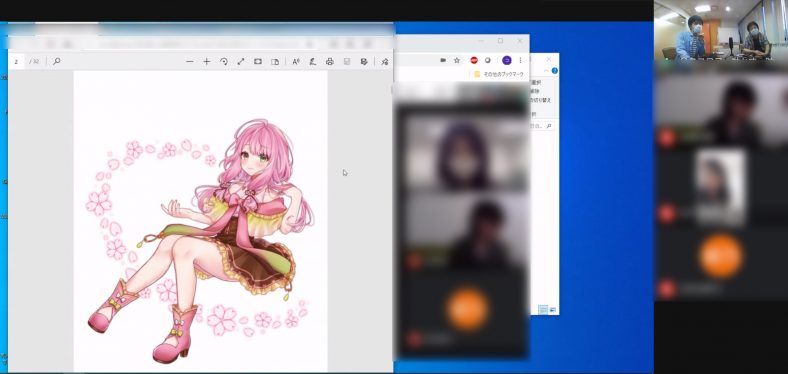This screenshot has height=374, width=788.
Task: Select the pink-haired character illustration page
Action: click(201, 221)
